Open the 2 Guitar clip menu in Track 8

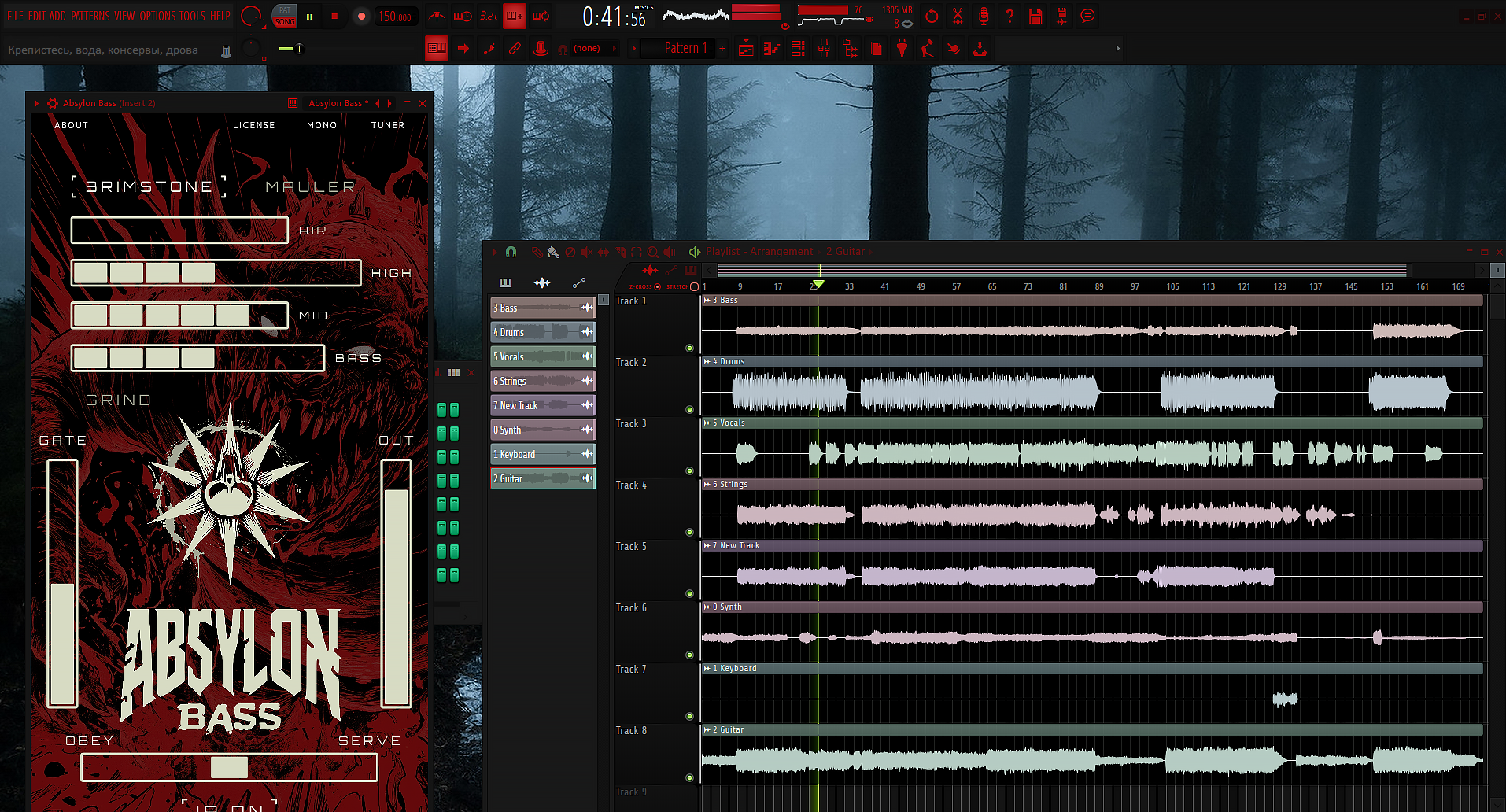(x=707, y=730)
